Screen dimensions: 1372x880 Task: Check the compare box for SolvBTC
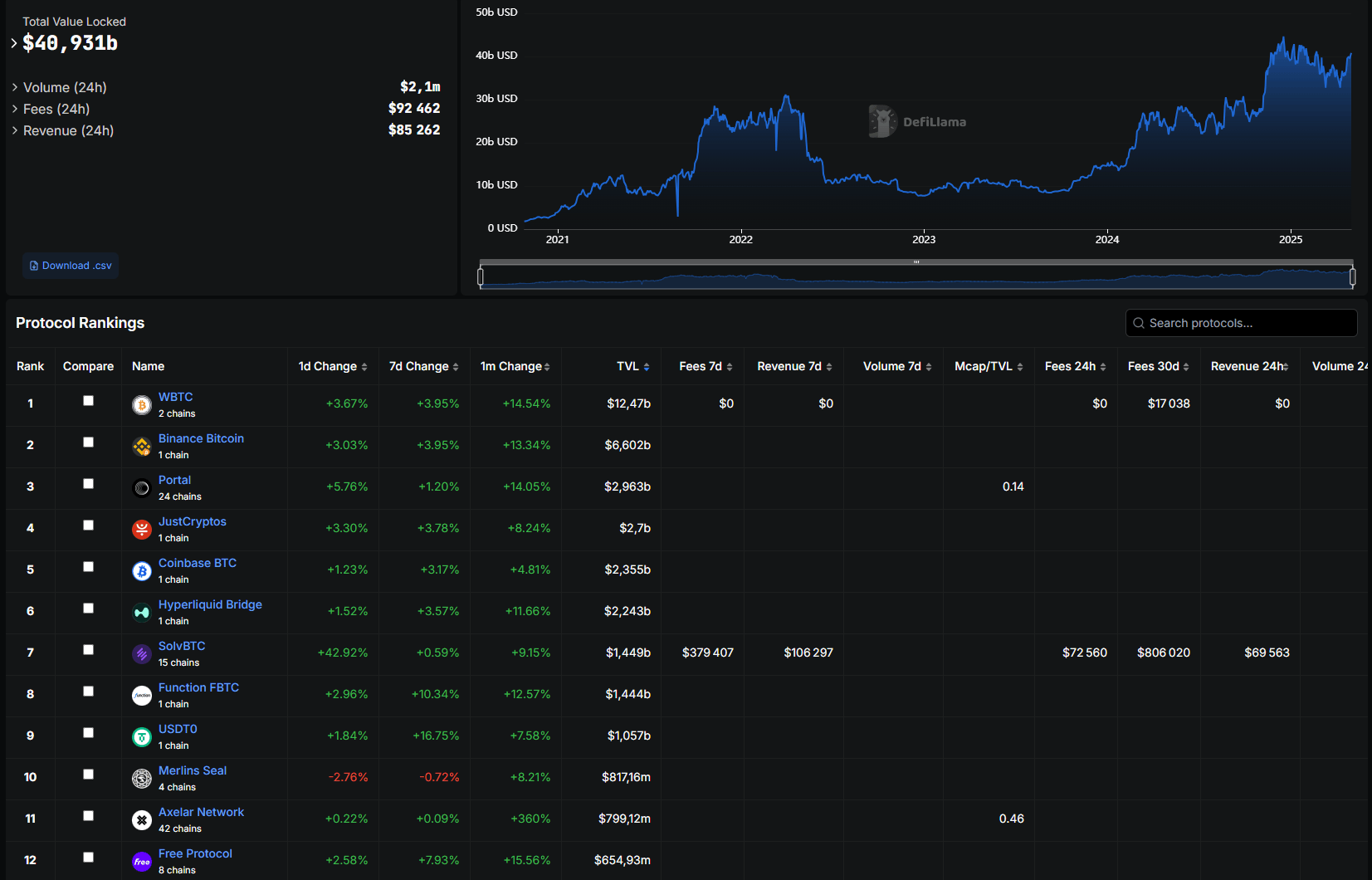pos(88,650)
